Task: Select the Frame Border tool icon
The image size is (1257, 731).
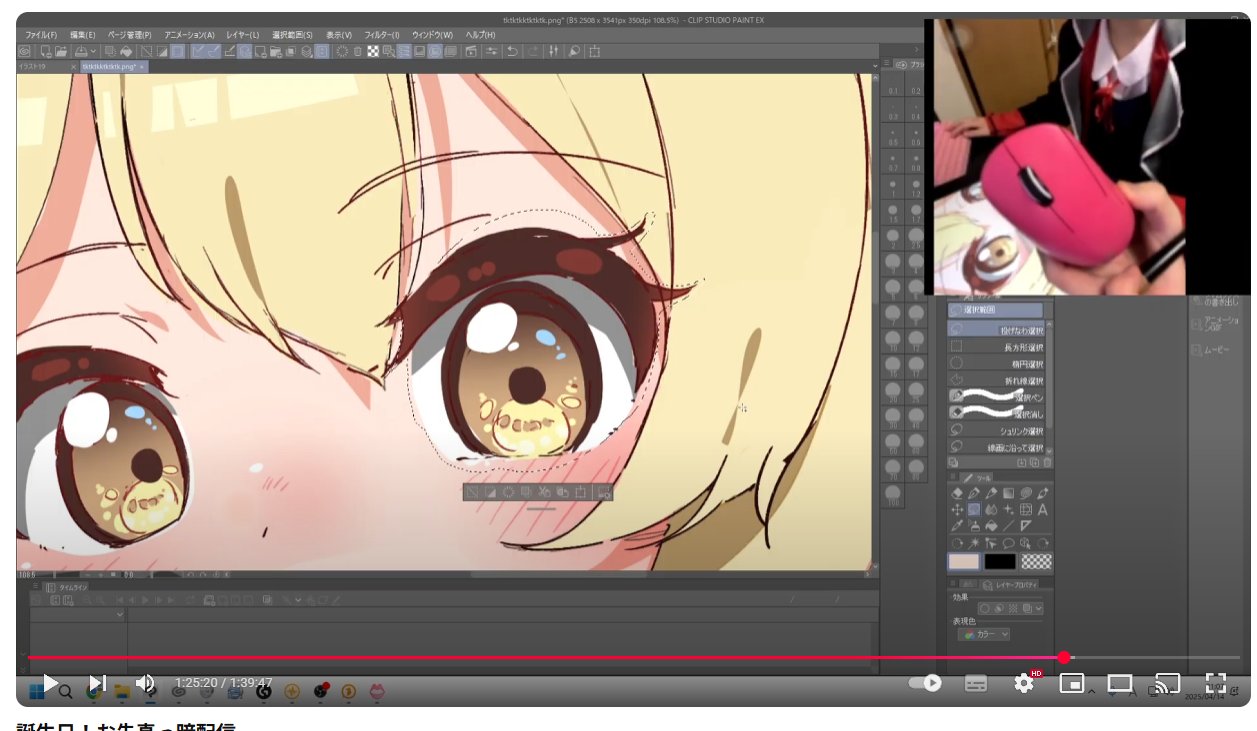Action: pyautogui.click(x=1026, y=510)
